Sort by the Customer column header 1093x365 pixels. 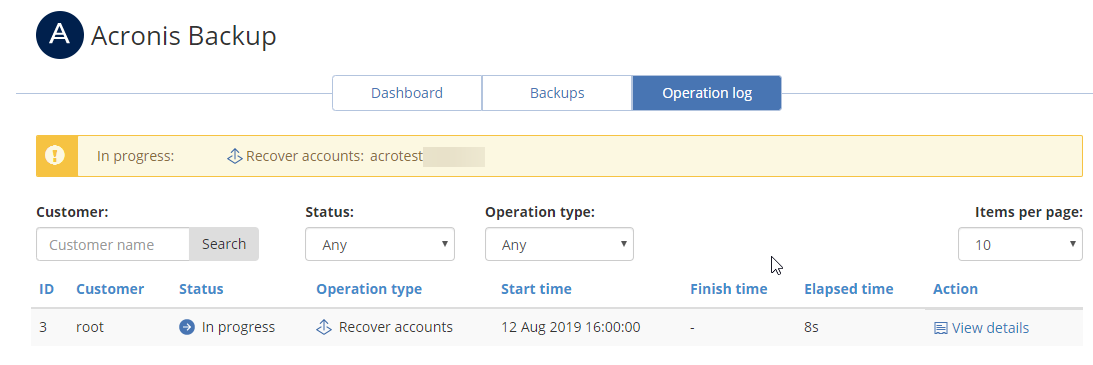pos(110,289)
